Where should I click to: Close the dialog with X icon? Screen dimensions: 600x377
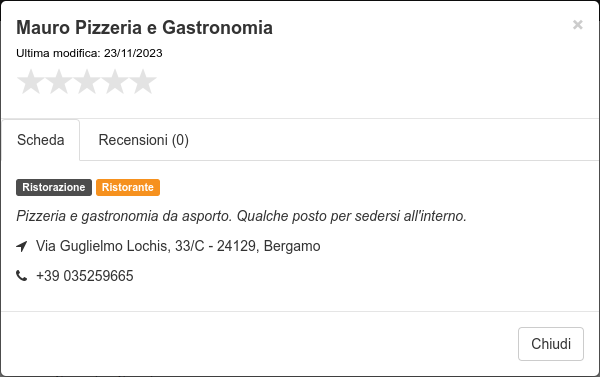coord(577,25)
